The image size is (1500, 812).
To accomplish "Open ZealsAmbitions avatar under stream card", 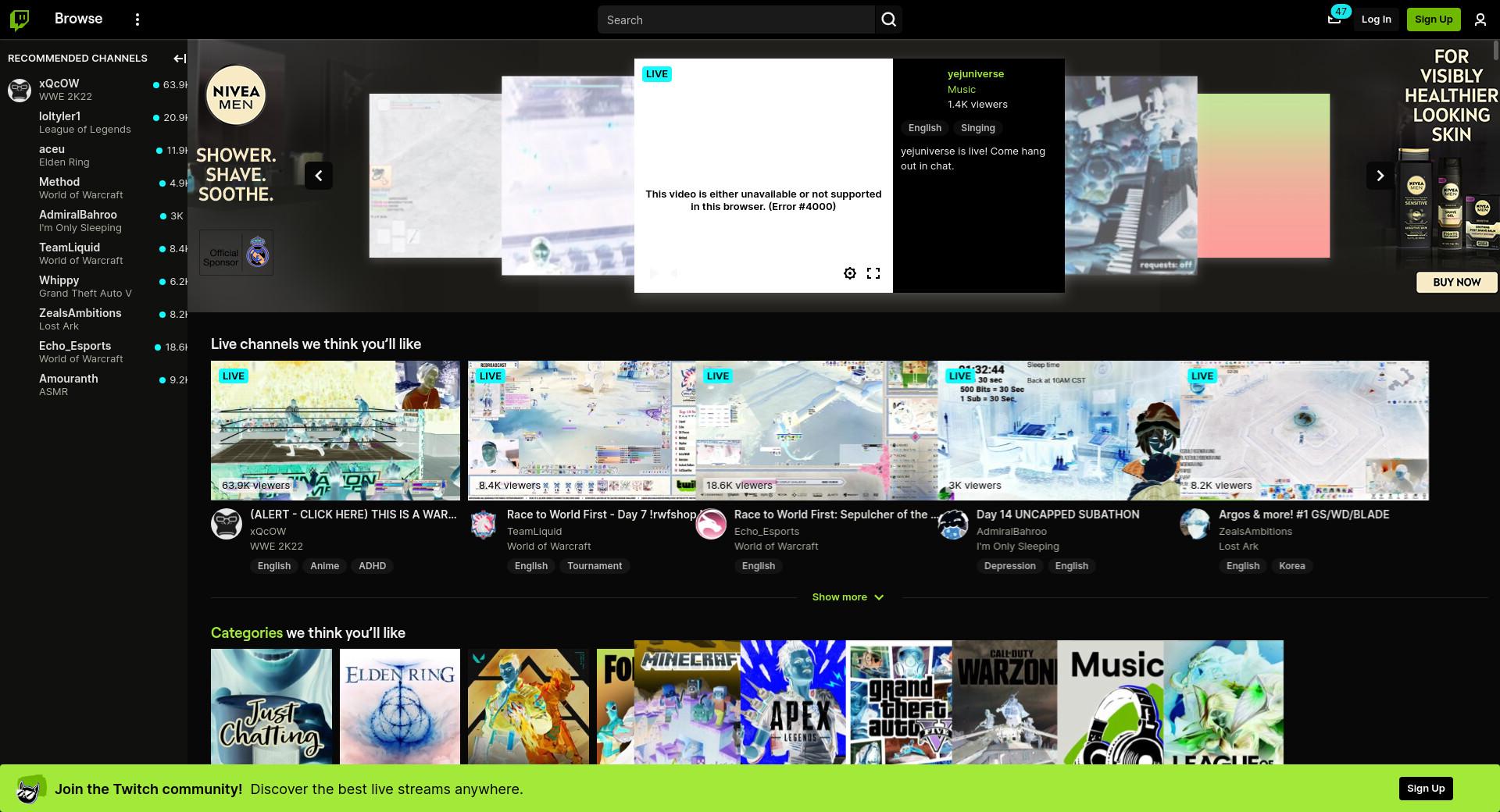I will (x=1195, y=524).
